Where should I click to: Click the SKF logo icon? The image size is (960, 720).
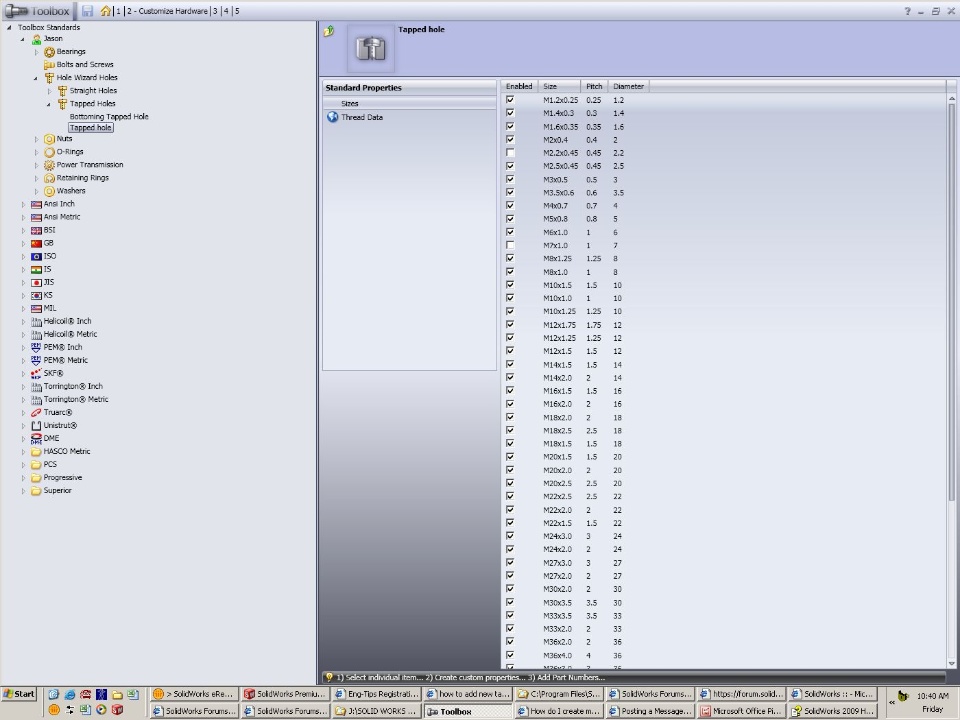tap(36, 373)
